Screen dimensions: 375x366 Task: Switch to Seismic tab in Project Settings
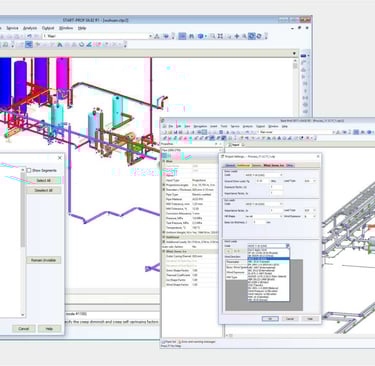[x=256, y=165]
